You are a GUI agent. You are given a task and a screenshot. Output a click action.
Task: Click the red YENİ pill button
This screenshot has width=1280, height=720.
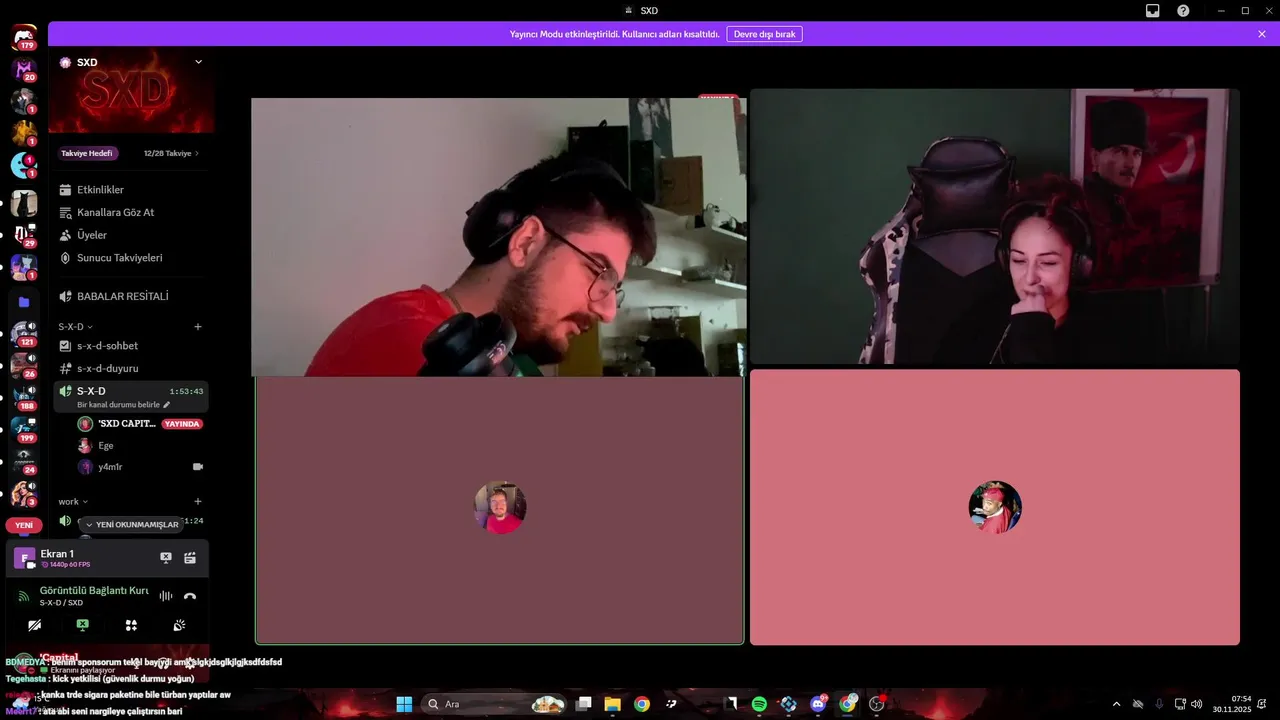click(24, 525)
